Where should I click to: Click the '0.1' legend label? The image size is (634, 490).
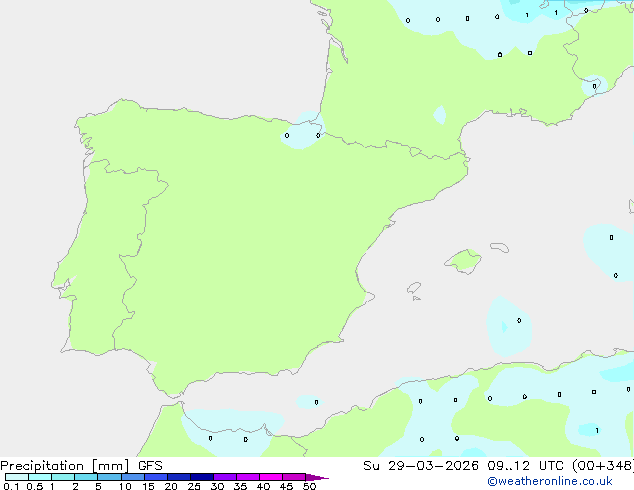(11, 486)
